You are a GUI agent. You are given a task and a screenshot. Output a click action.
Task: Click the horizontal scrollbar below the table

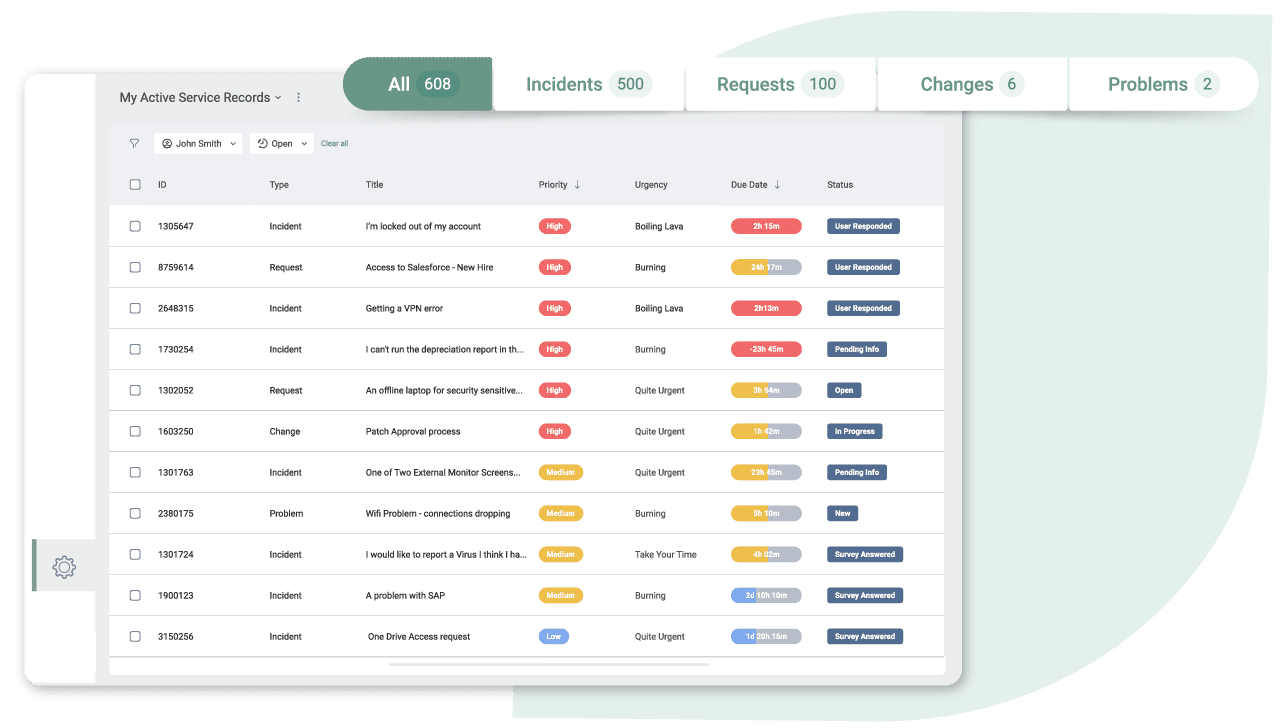(549, 664)
